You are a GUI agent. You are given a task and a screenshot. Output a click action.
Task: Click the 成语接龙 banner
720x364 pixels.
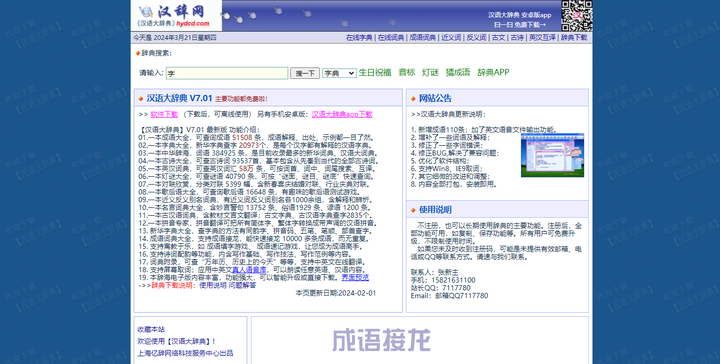click(381, 340)
